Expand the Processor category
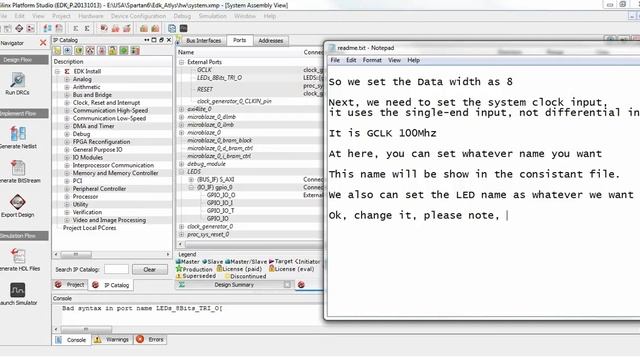 point(67,197)
